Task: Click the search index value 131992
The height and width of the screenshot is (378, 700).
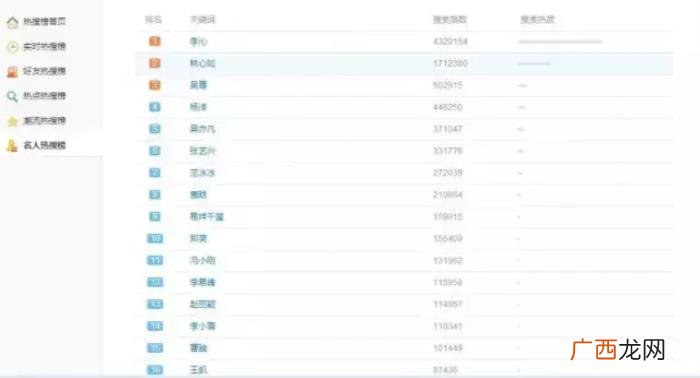Action: pos(447,260)
